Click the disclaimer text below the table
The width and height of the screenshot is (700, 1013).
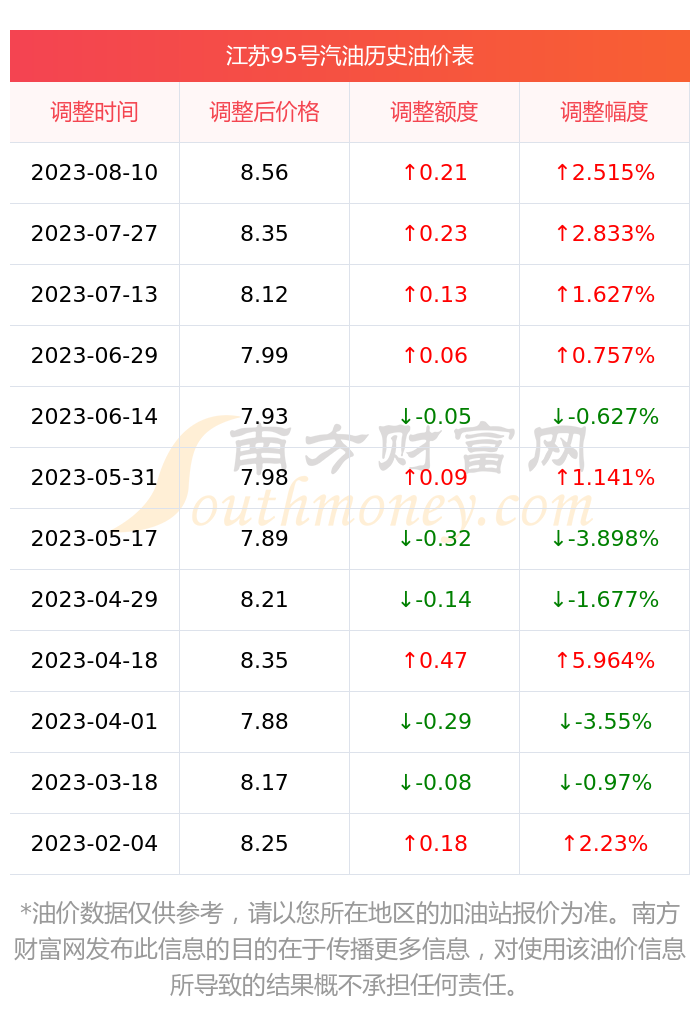pos(349,949)
